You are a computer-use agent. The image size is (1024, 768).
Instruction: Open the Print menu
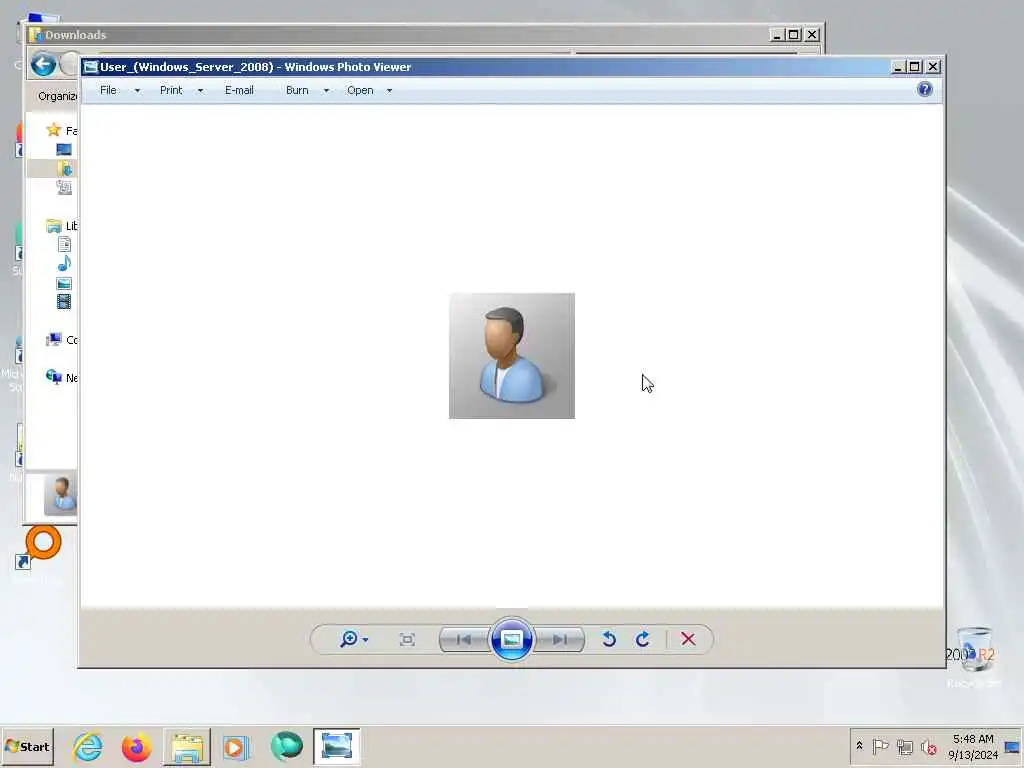171,90
